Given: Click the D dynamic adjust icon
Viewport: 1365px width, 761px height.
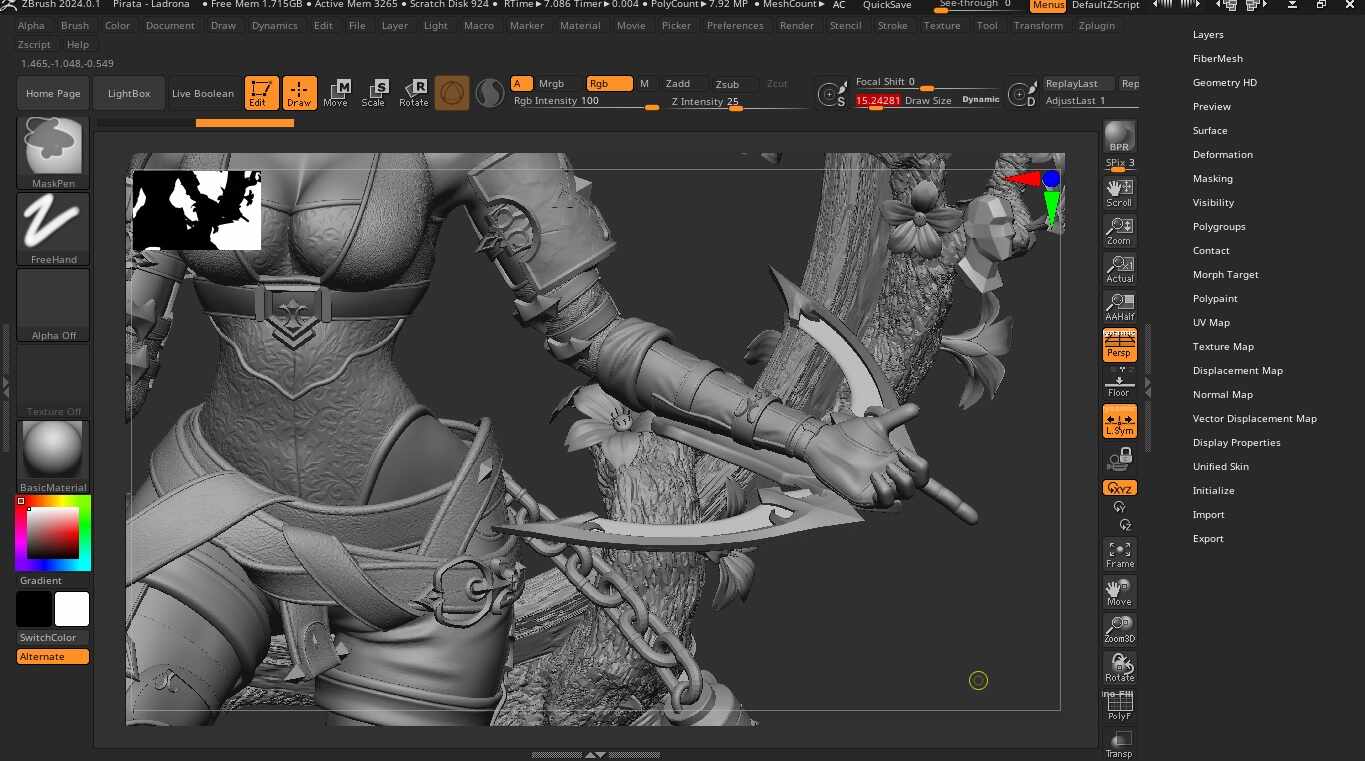Looking at the screenshot, I should [1021, 94].
